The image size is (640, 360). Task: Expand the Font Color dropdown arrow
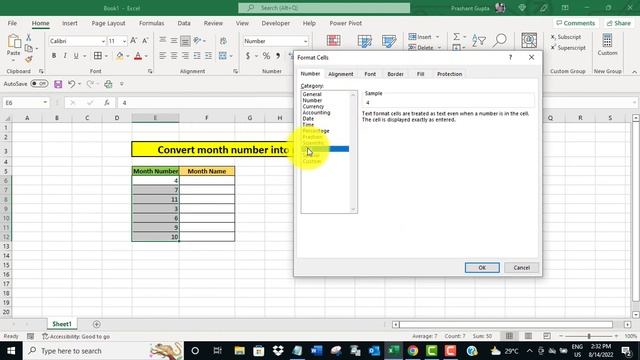(x=146, y=56)
